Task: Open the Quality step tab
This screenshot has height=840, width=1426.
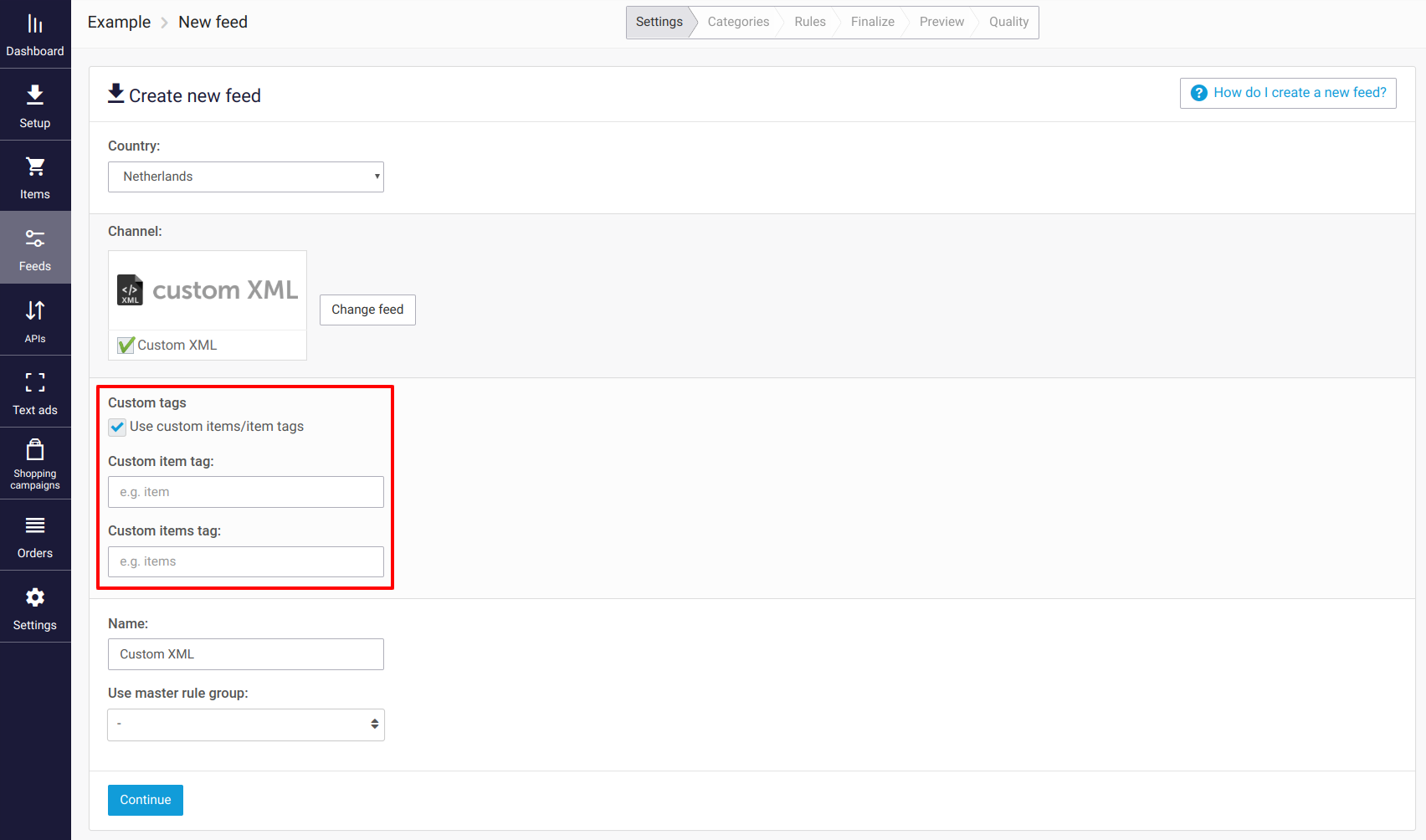Action: 1008,22
